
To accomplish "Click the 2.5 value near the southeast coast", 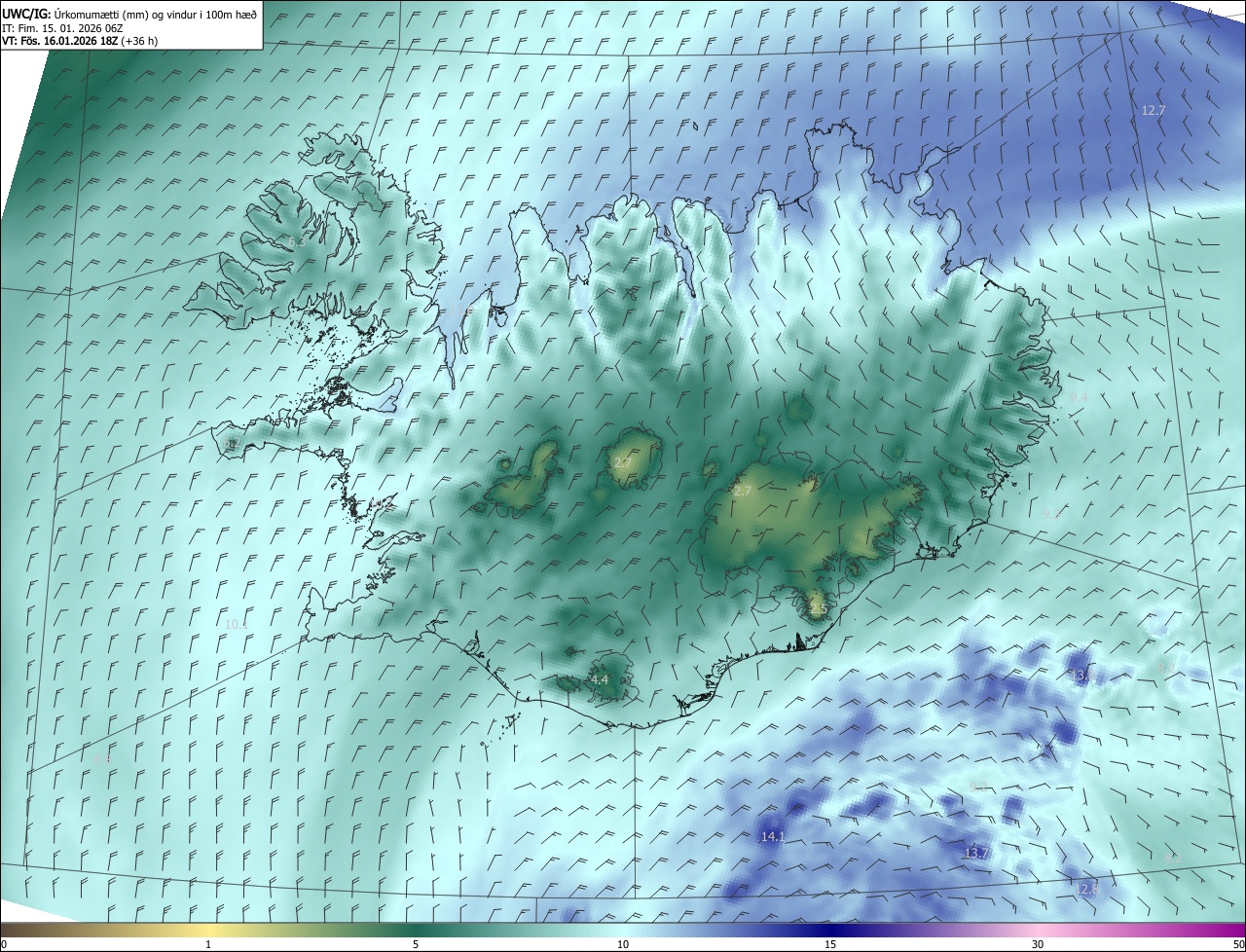I will tap(818, 609).
